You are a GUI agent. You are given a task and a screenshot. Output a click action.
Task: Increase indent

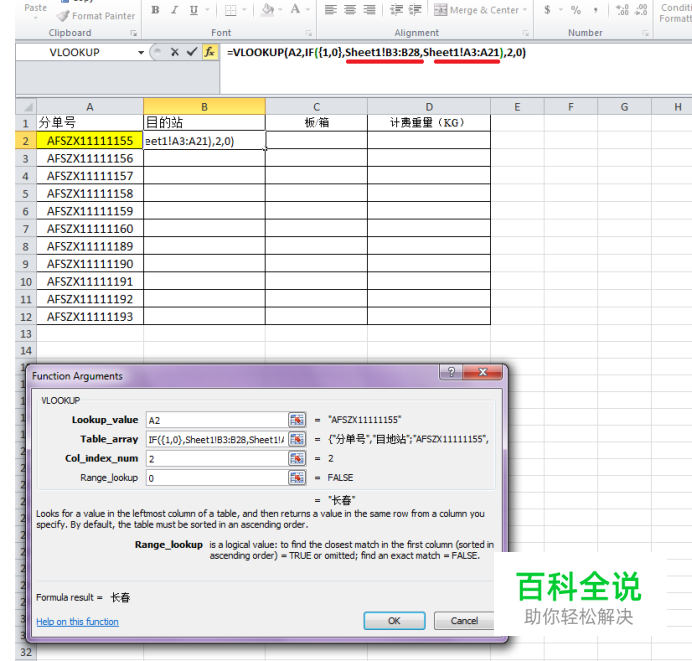415,10
